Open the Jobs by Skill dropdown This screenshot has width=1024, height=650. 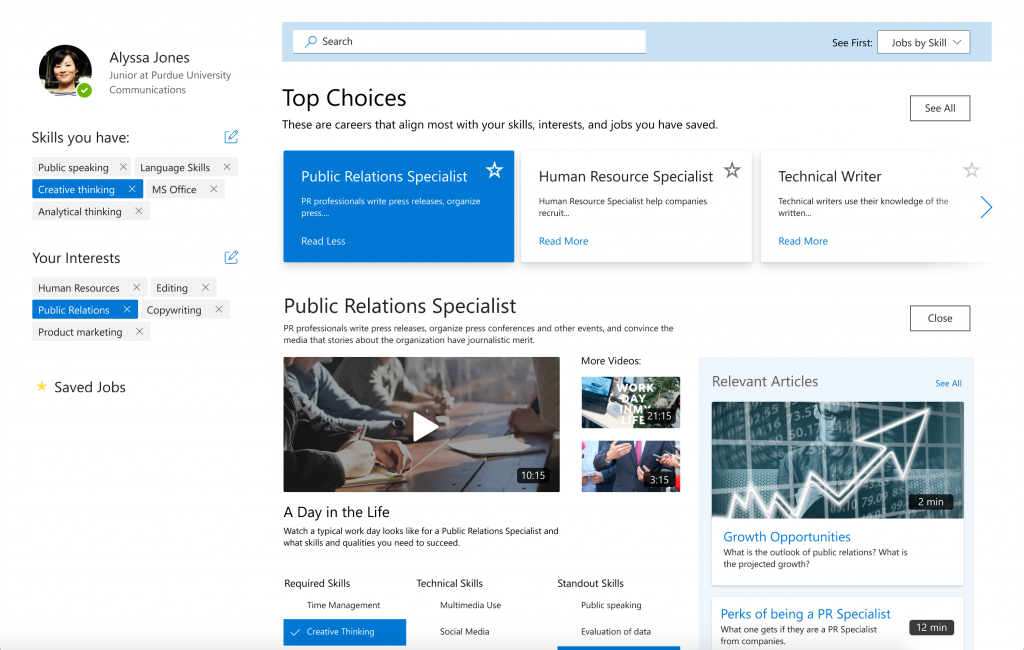pos(923,43)
